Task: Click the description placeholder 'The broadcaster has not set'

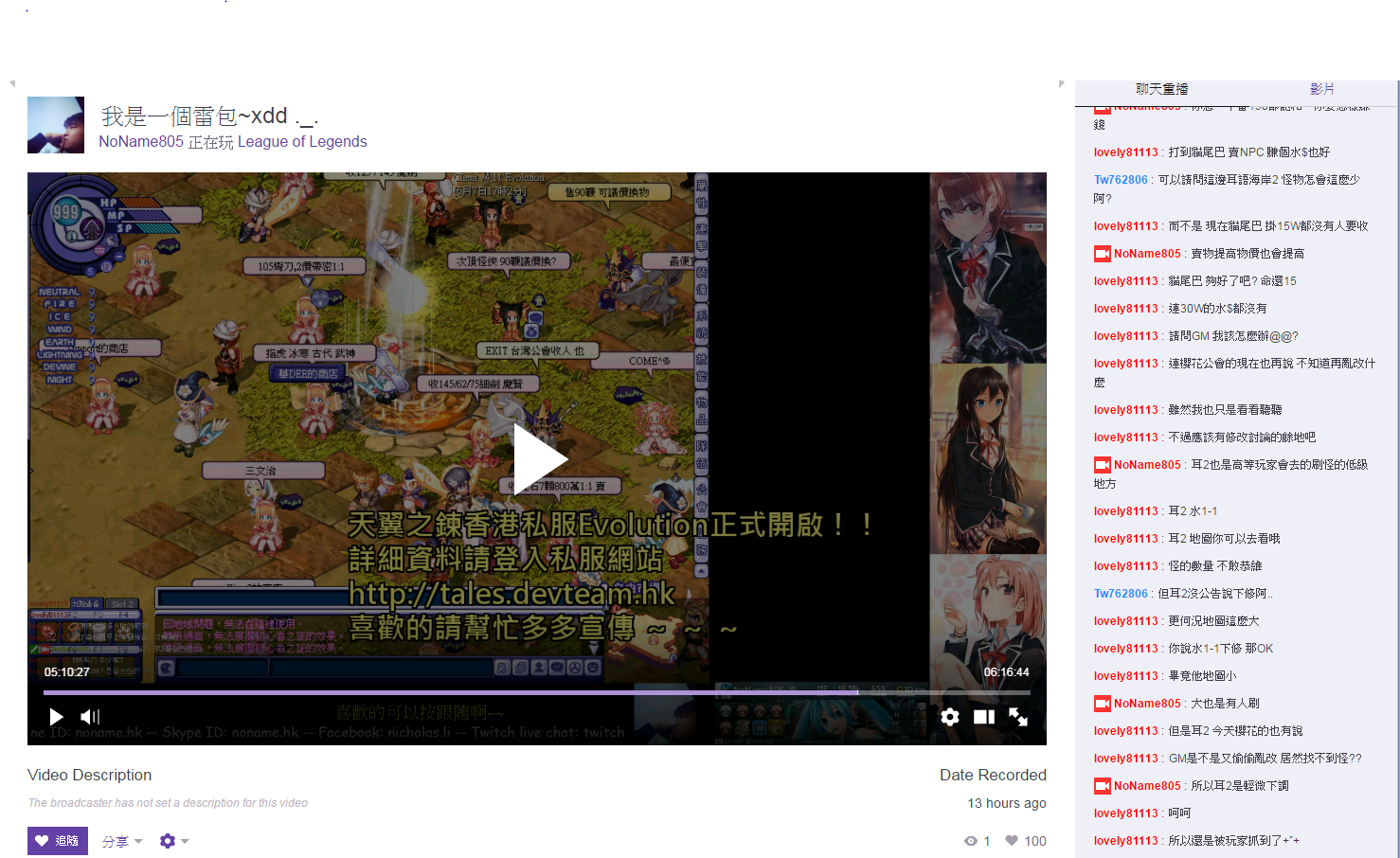Action: pos(168,803)
